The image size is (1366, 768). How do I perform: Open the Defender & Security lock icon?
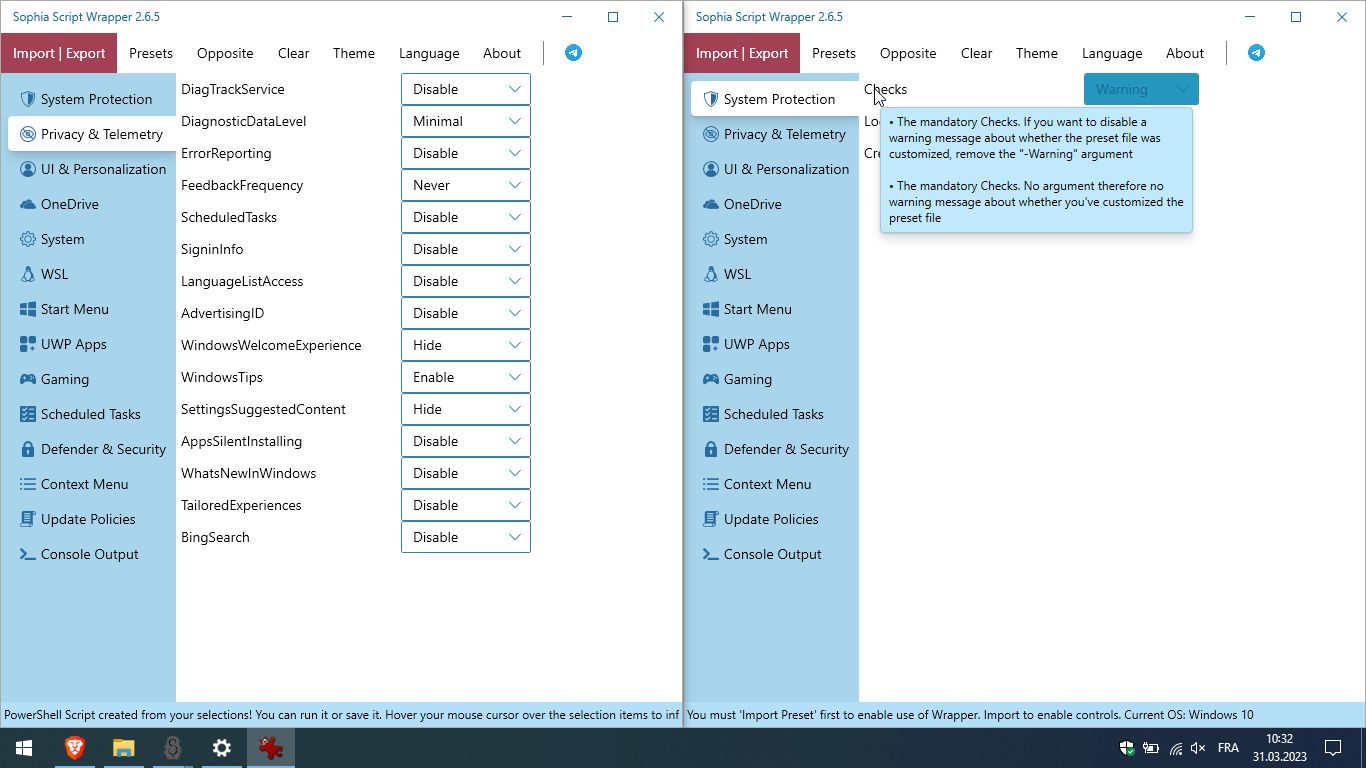click(28, 449)
